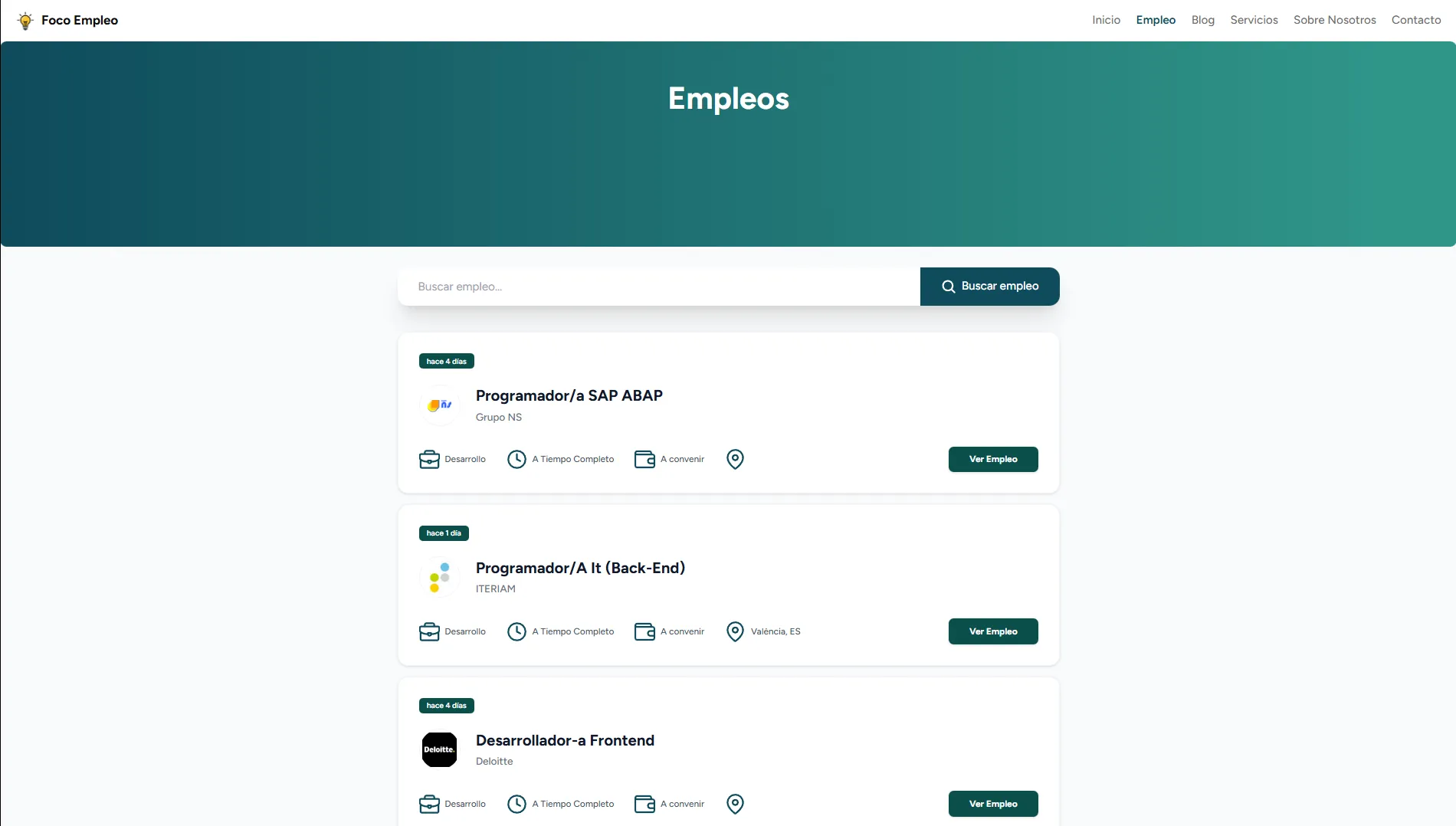The width and height of the screenshot is (1456, 826).
Task: Open the Servicios navigation link
Action: click(x=1254, y=20)
